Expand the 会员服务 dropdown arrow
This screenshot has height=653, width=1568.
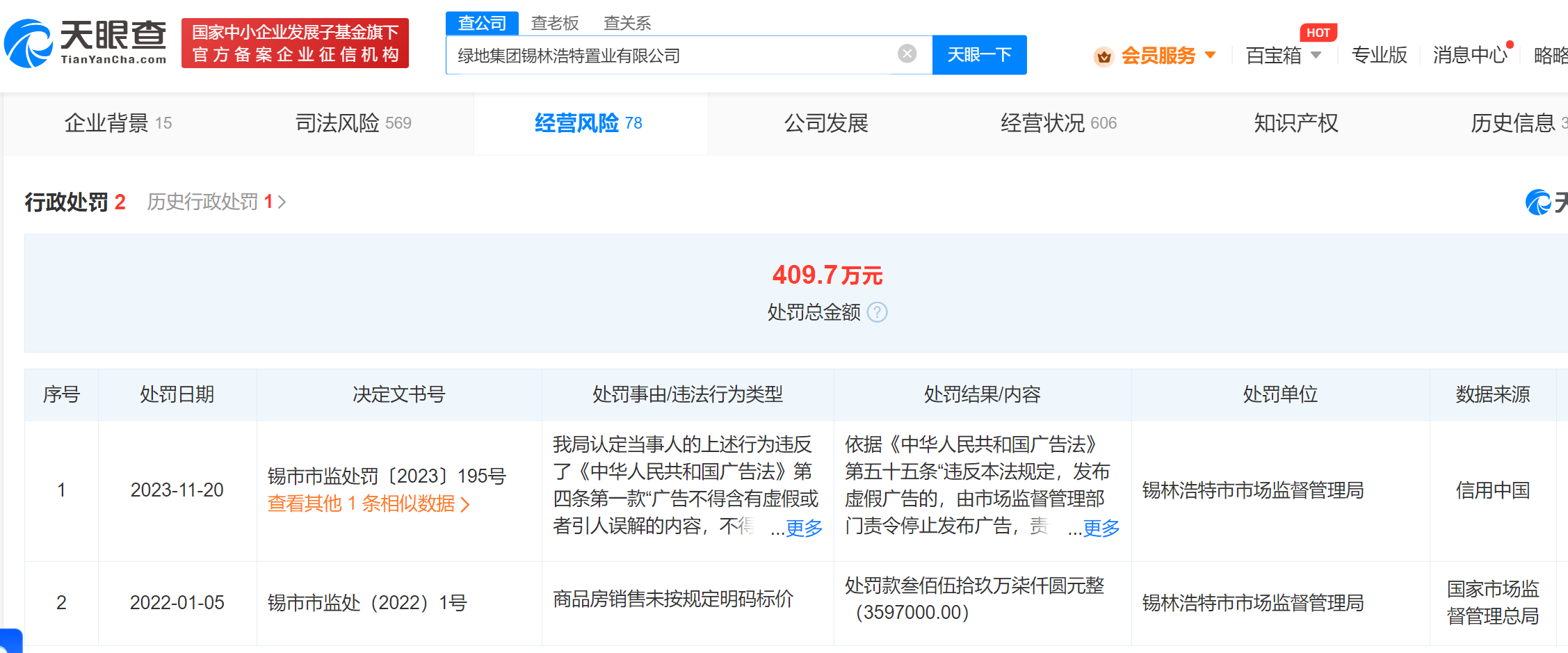1211,55
